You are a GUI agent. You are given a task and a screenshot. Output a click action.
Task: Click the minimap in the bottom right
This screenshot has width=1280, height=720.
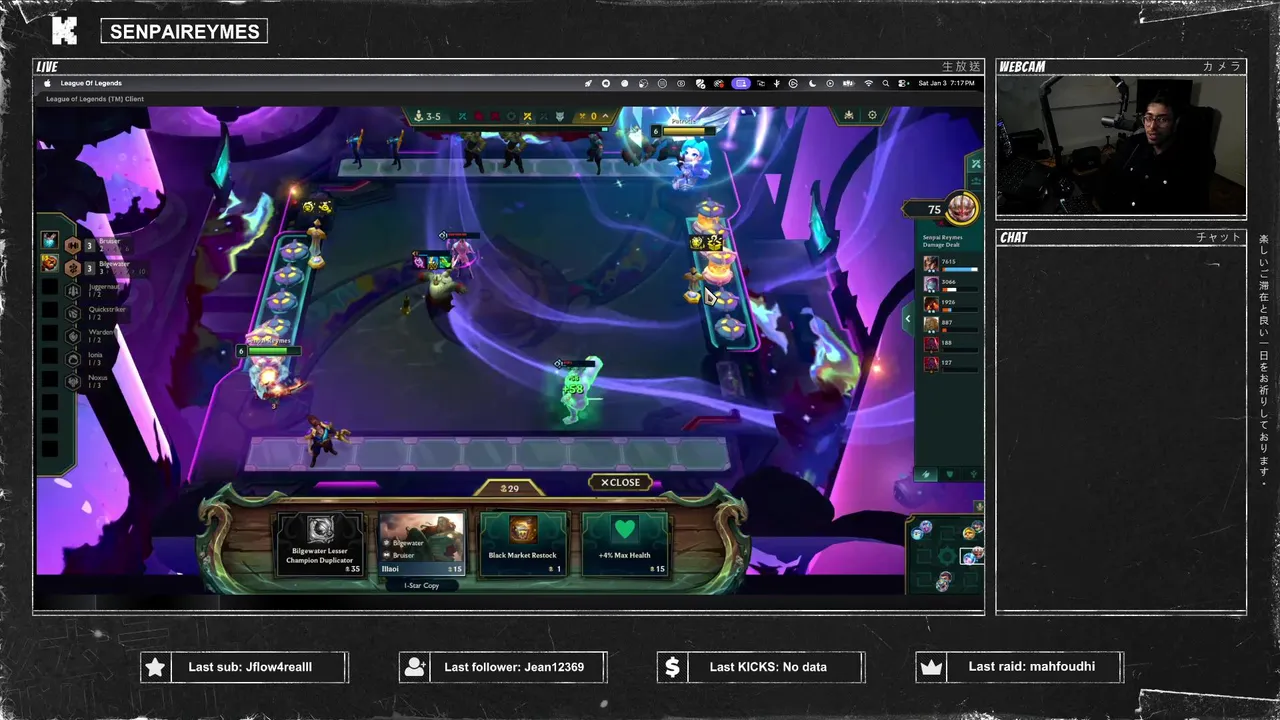tap(945, 554)
